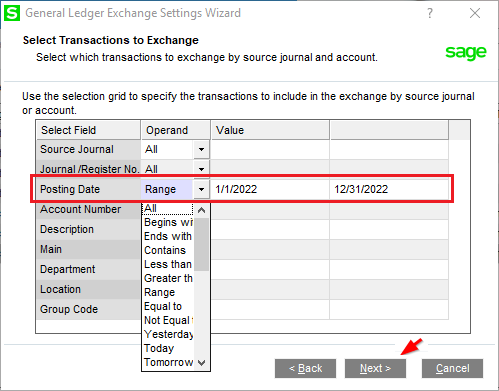Select the Journal/Register No. row label
Screen dimensions: 499x391
point(88,169)
